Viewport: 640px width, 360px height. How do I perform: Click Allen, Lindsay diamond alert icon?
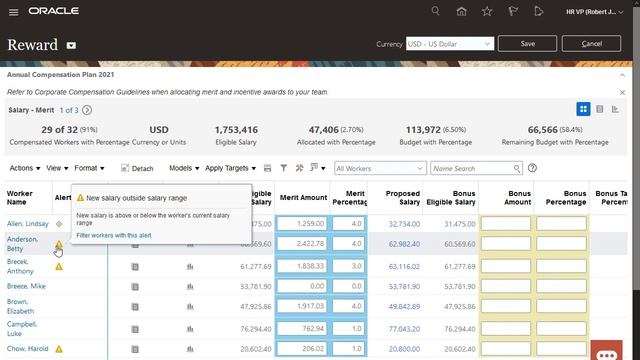tap(59, 224)
